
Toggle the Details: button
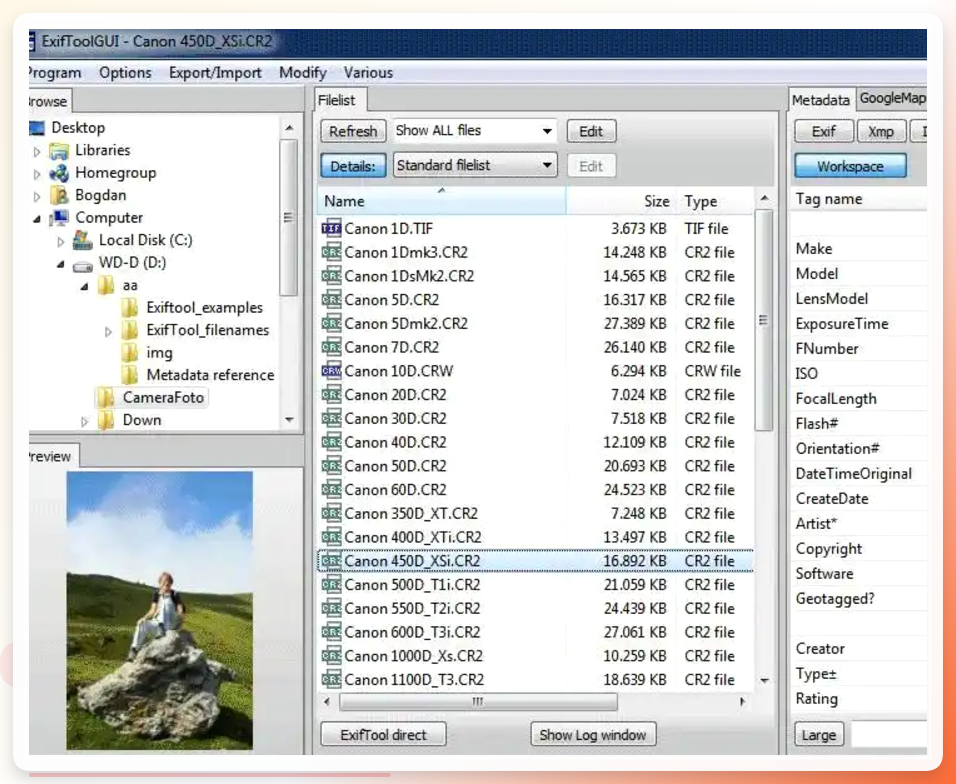coord(353,166)
